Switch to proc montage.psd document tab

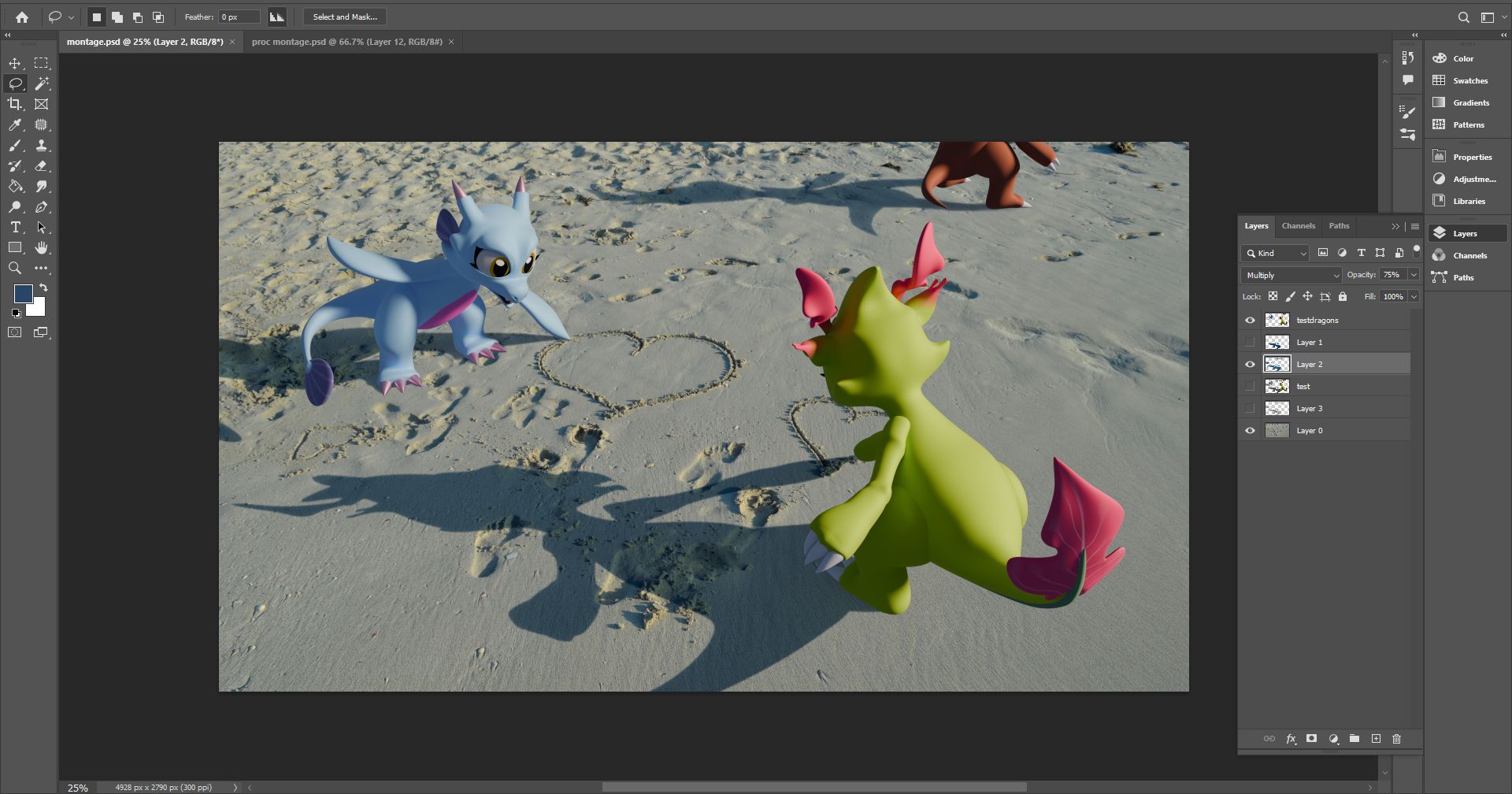click(x=346, y=42)
